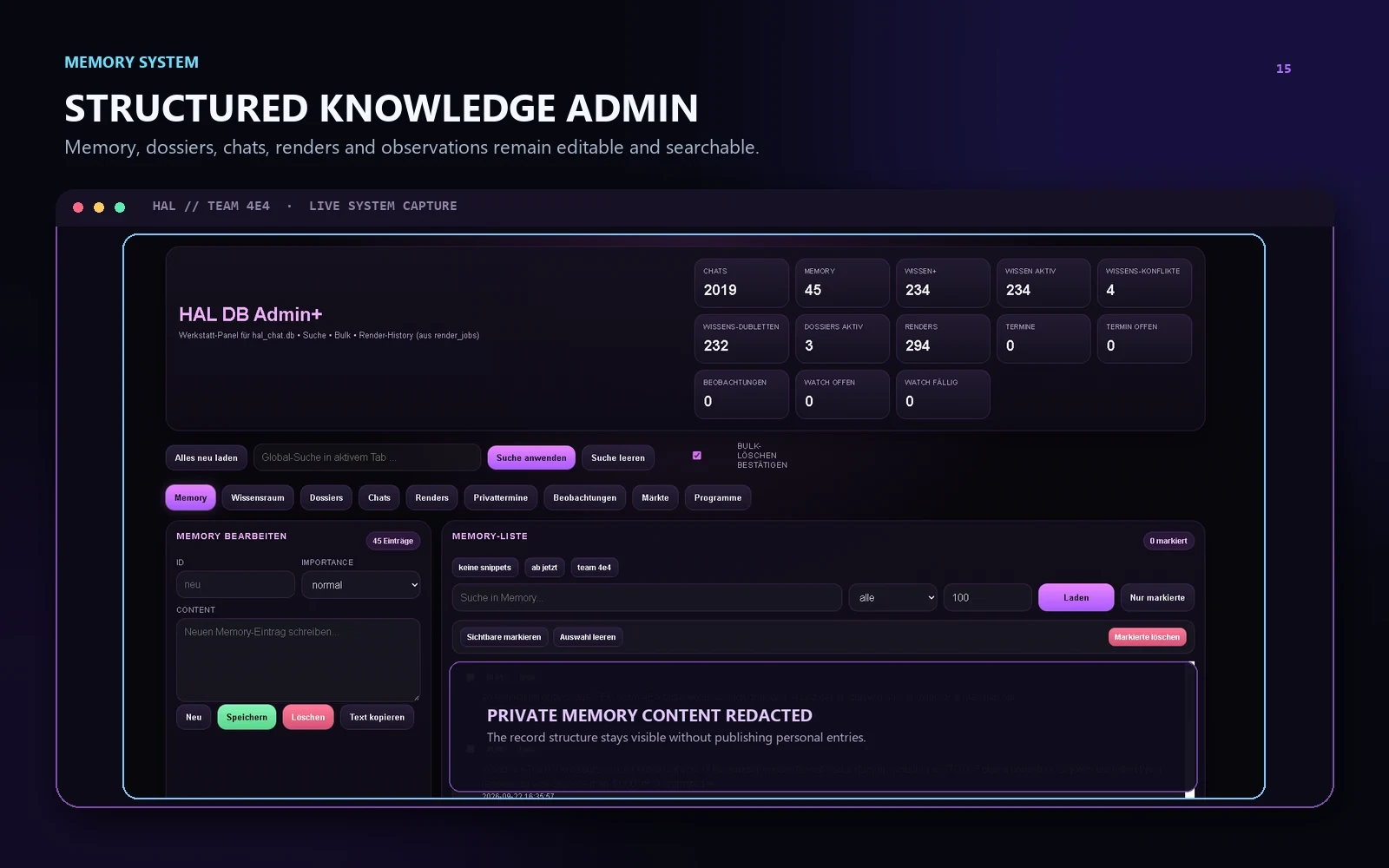Load the memory list with Laden
The width and height of the screenshot is (1389, 868).
click(1076, 598)
